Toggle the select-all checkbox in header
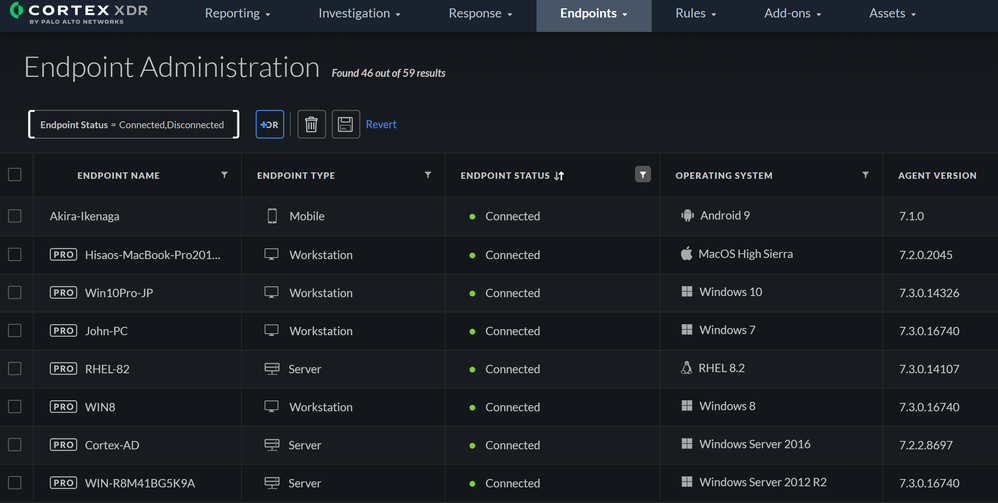The width and height of the screenshot is (998, 503). click(x=15, y=175)
